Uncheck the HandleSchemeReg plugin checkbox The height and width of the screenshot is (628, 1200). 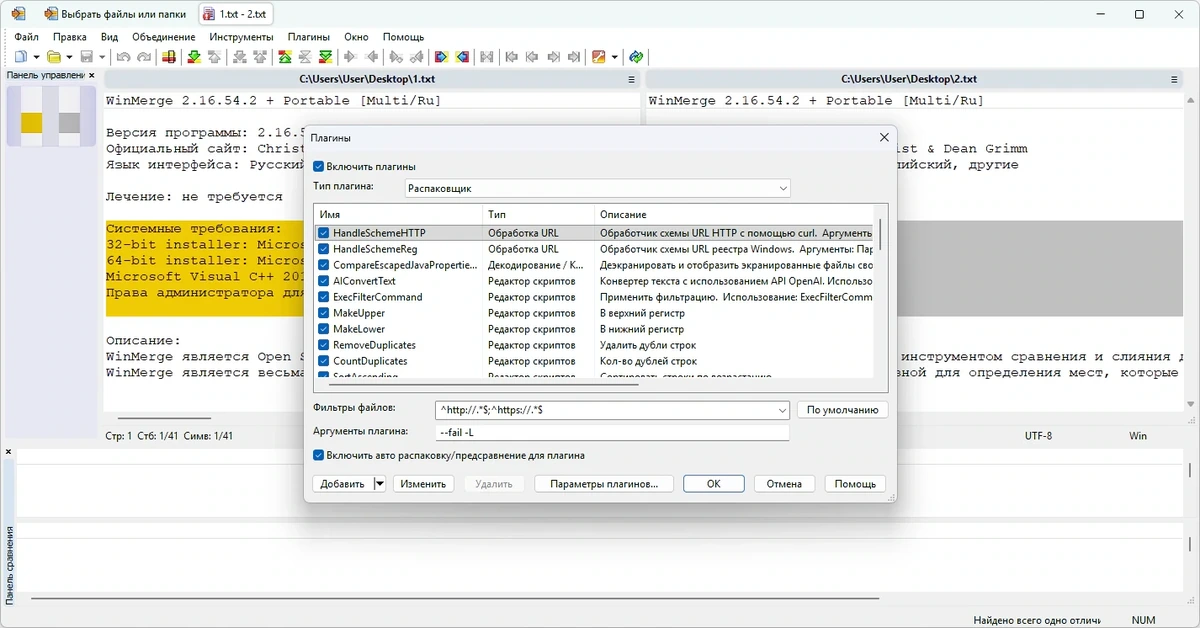point(324,249)
